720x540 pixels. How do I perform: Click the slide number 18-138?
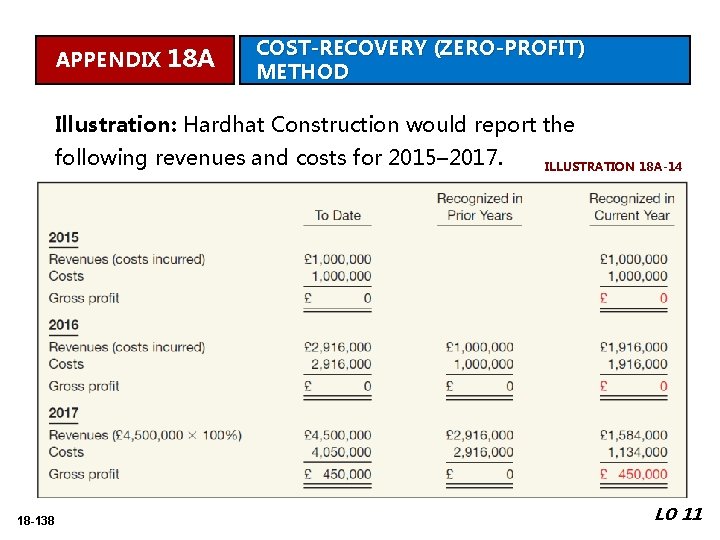[36, 521]
